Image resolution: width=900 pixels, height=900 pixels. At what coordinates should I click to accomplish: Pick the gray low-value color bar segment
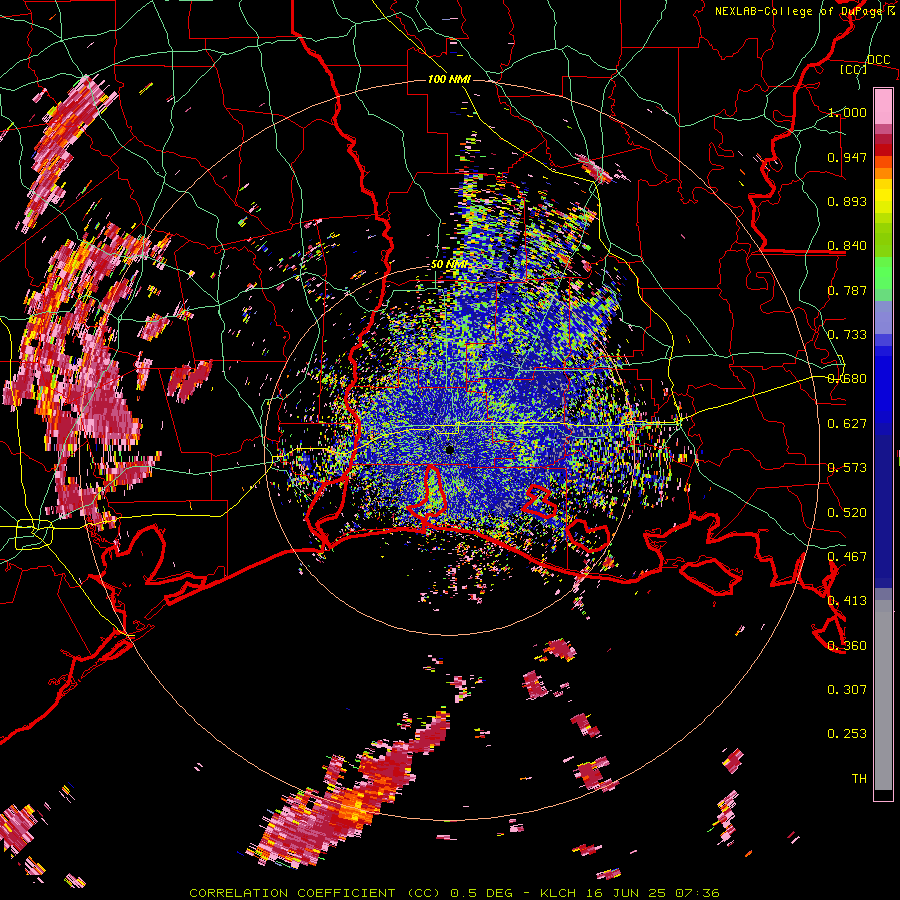pyautogui.click(x=883, y=695)
